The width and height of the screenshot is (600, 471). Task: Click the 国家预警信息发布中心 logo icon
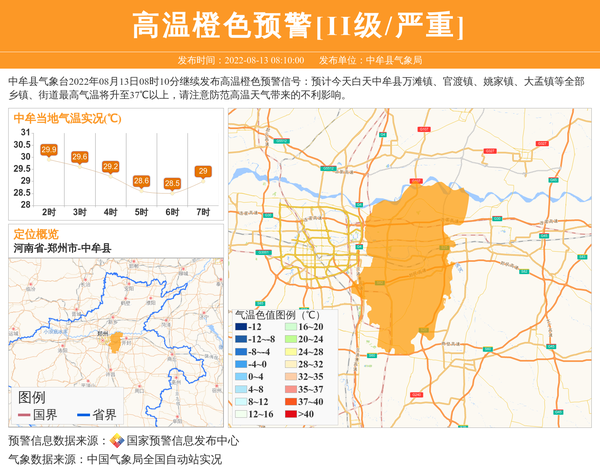tap(117, 440)
